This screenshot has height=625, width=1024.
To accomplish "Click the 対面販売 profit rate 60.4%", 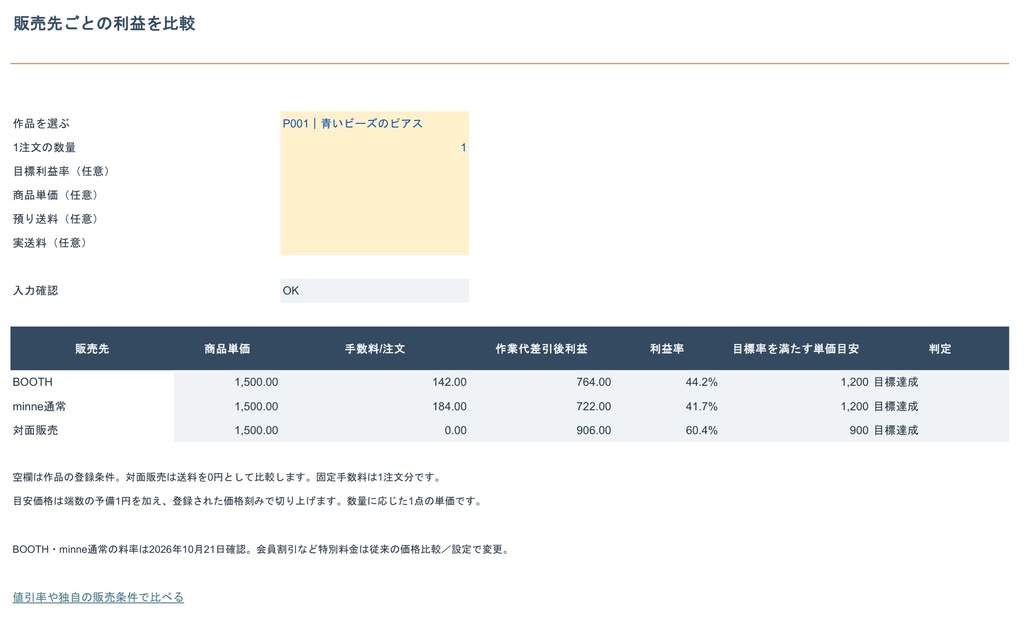I will 701,430.
